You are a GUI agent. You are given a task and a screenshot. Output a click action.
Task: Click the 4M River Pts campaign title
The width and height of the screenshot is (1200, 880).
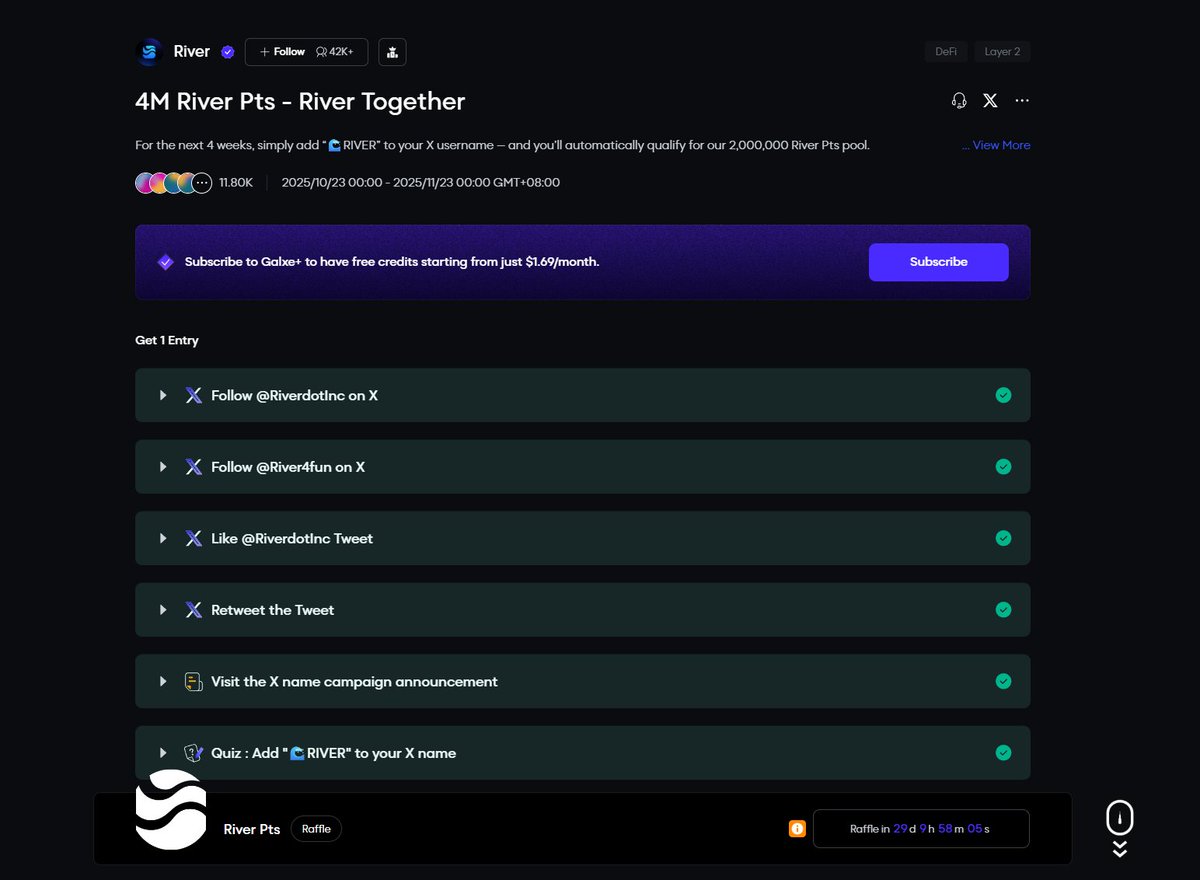pos(300,101)
